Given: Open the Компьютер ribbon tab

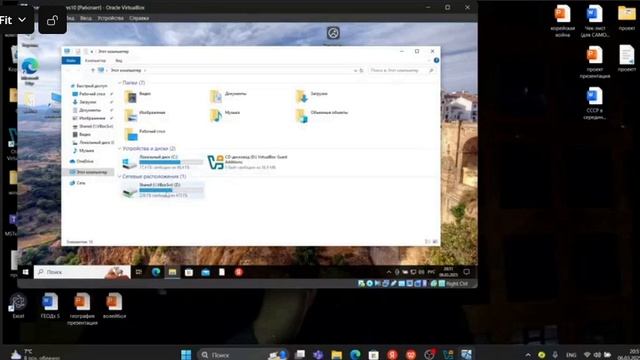Looking at the screenshot, I should click(x=96, y=60).
